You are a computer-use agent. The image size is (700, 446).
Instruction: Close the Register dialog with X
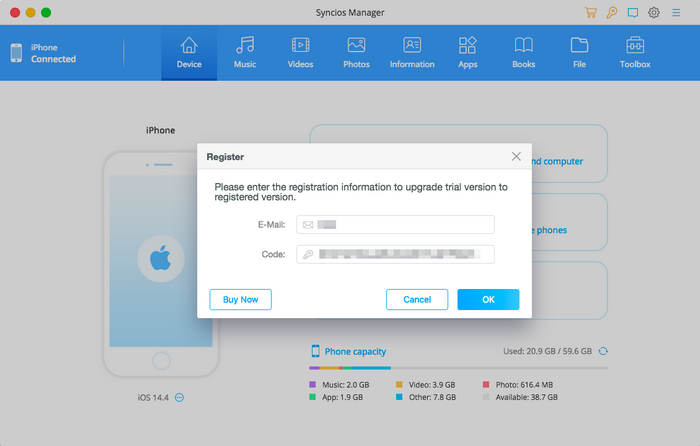pyautogui.click(x=516, y=156)
